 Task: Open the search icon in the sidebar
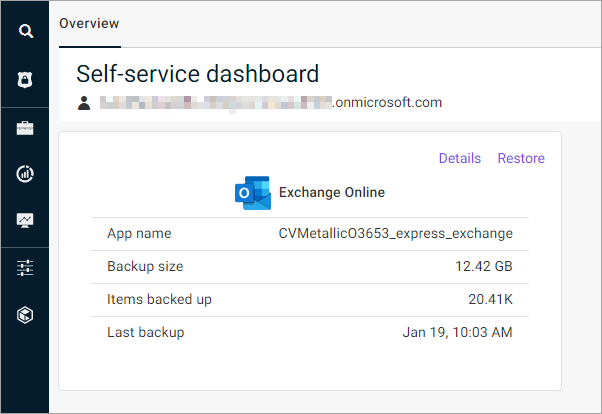(x=26, y=31)
